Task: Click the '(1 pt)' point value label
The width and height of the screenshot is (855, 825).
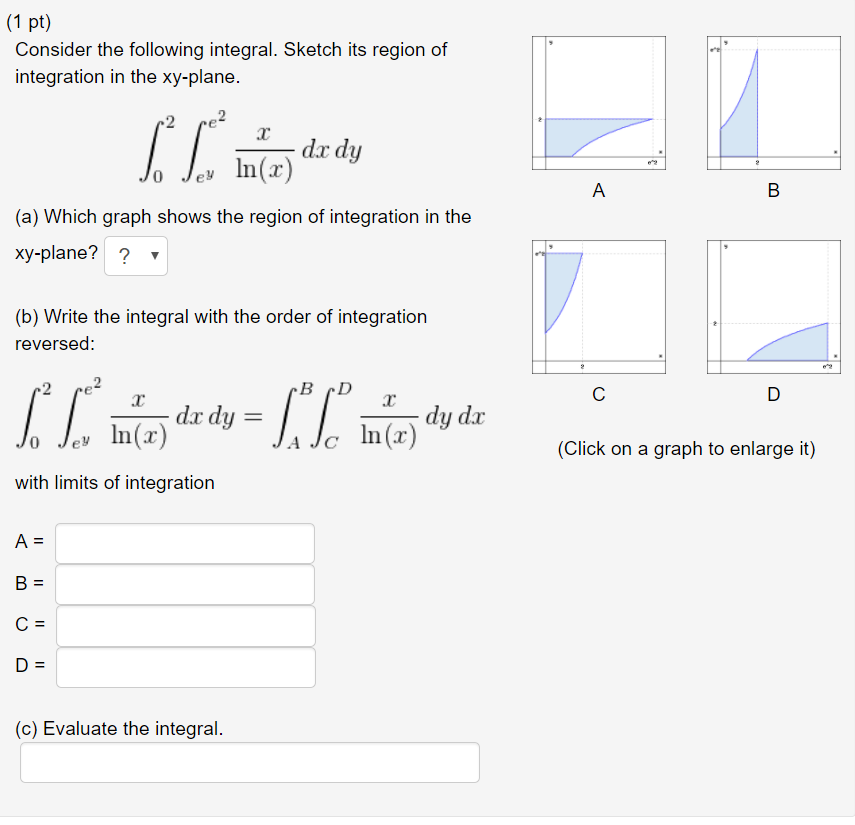Action: tap(30, 21)
